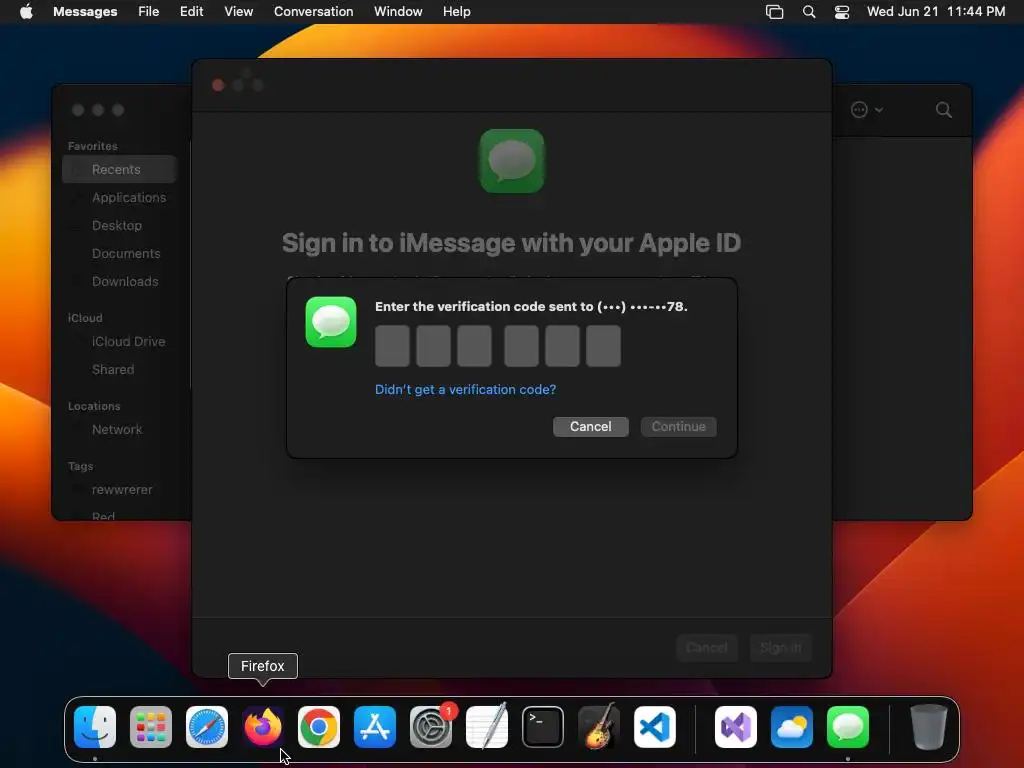
Task: Select Desktop in Finder sidebar
Action: [119, 225]
